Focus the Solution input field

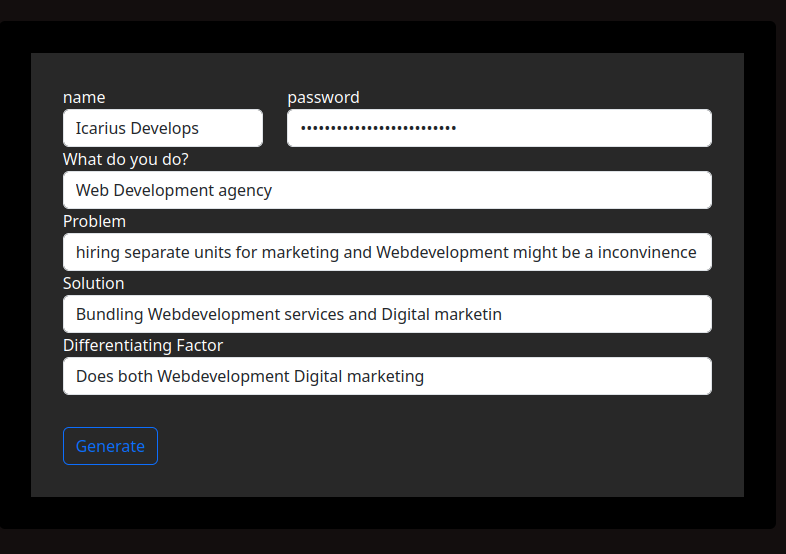387,314
